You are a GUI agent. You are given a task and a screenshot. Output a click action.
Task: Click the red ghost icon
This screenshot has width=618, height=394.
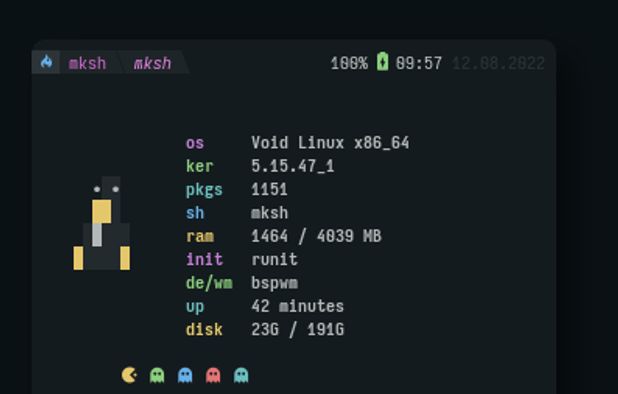213,375
